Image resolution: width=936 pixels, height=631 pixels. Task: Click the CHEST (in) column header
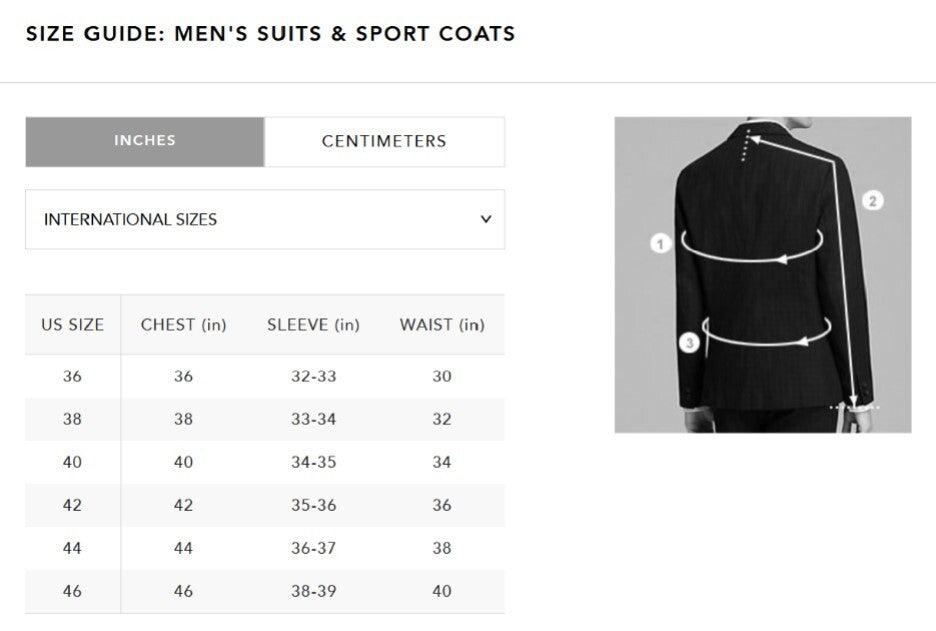tap(183, 325)
